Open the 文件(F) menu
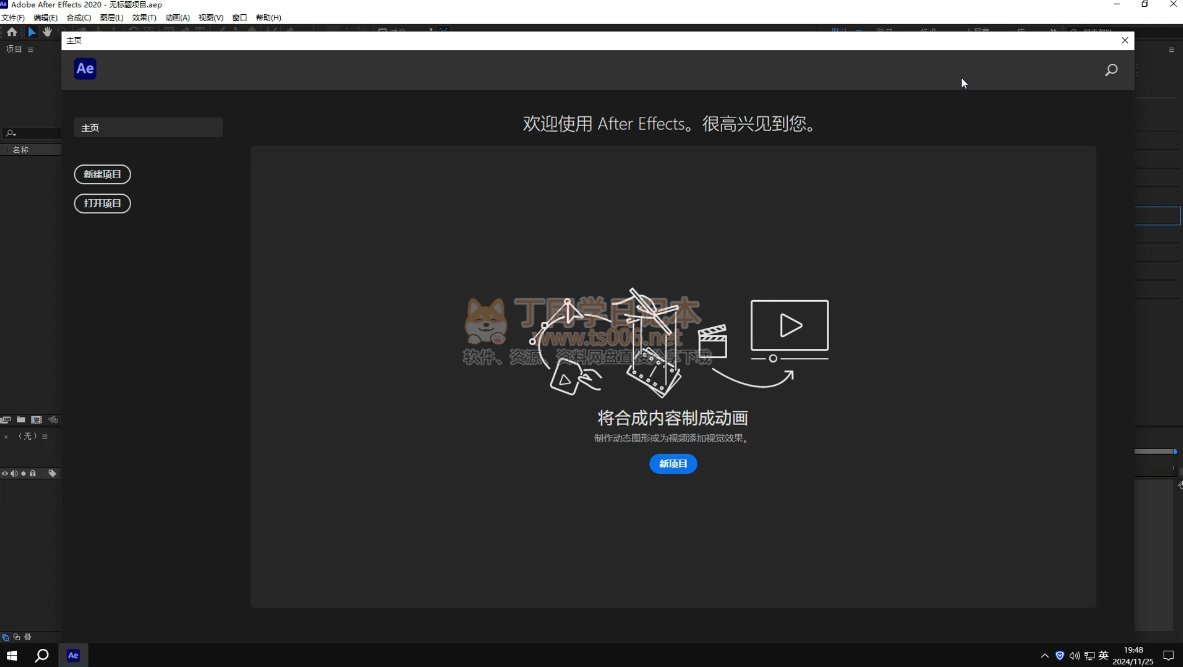This screenshot has height=667, width=1183. 13,18
